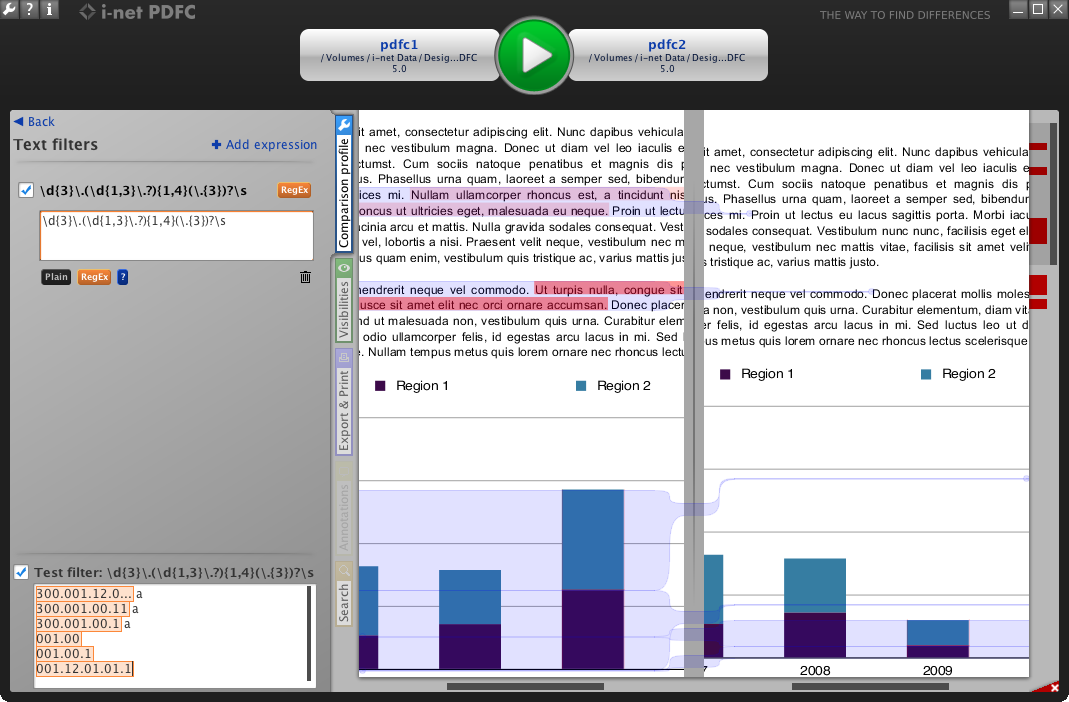Click the red X icon at bottom right
This screenshot has height=702, width=1069.
coord(1055,688)
